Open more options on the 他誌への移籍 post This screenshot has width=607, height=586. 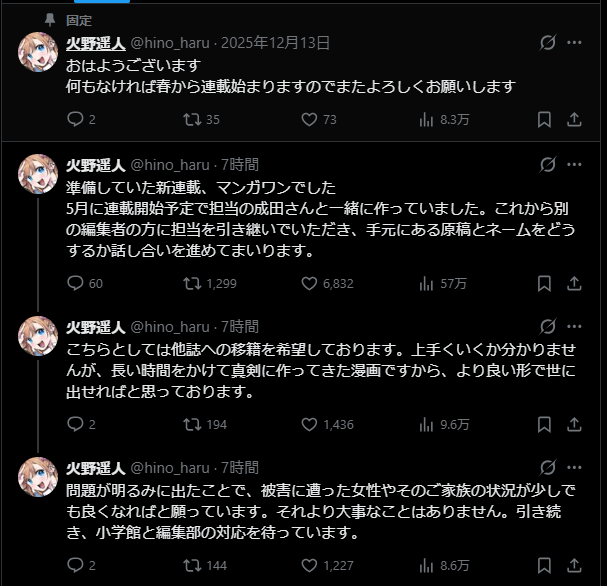click(x=575, y=326)
